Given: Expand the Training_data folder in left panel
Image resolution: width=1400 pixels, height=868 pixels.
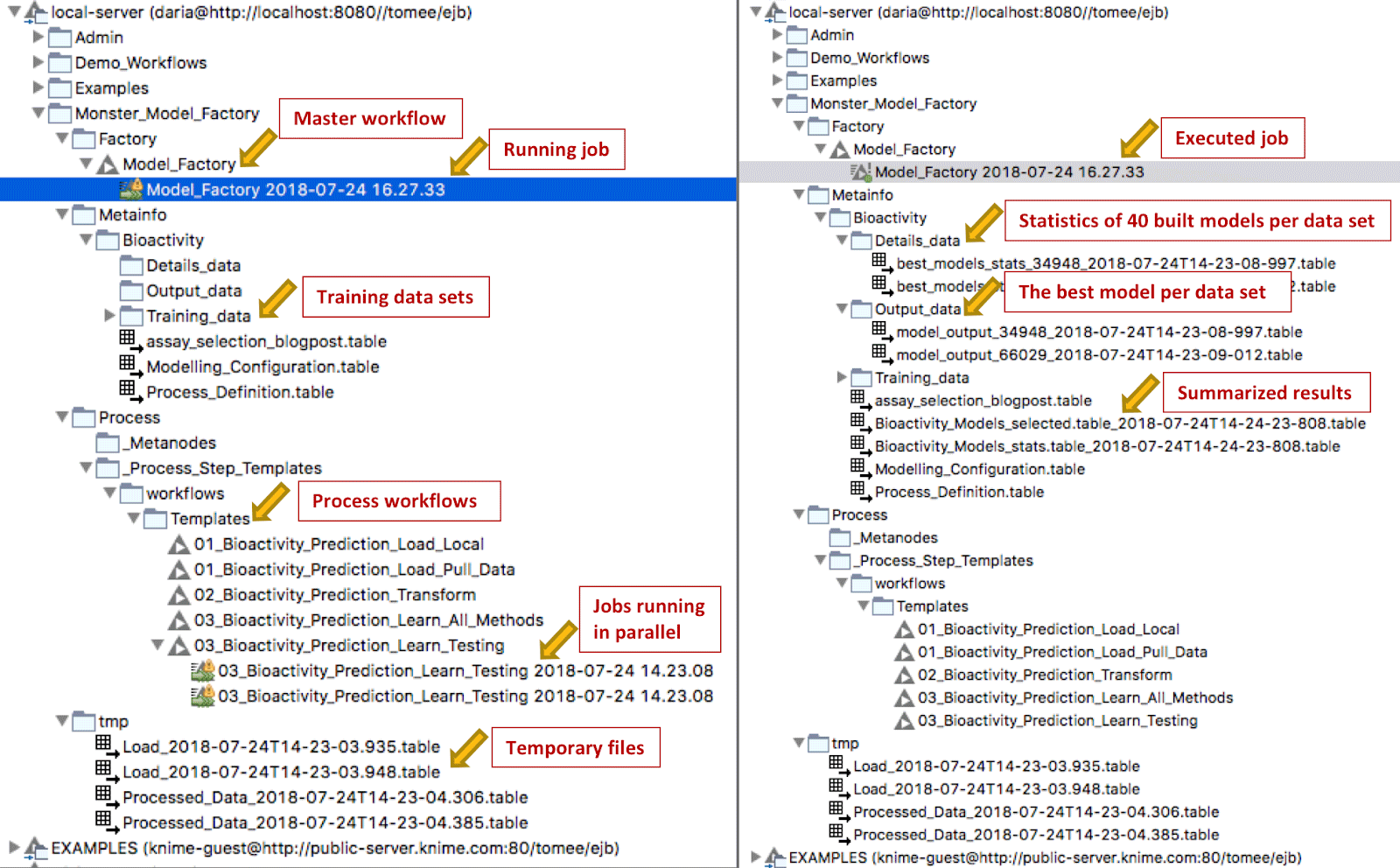Looking at the screenshot, I should (x=109, y=315).
